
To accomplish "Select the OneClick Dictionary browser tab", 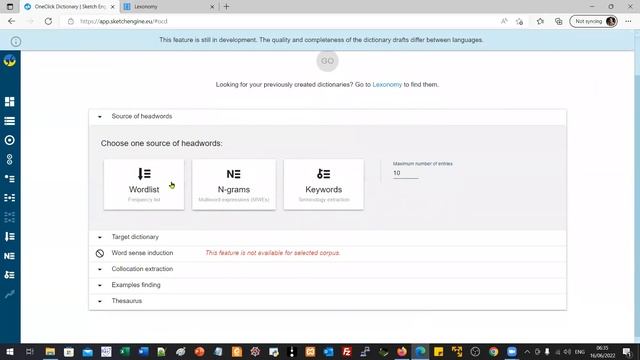I will 69,7.
